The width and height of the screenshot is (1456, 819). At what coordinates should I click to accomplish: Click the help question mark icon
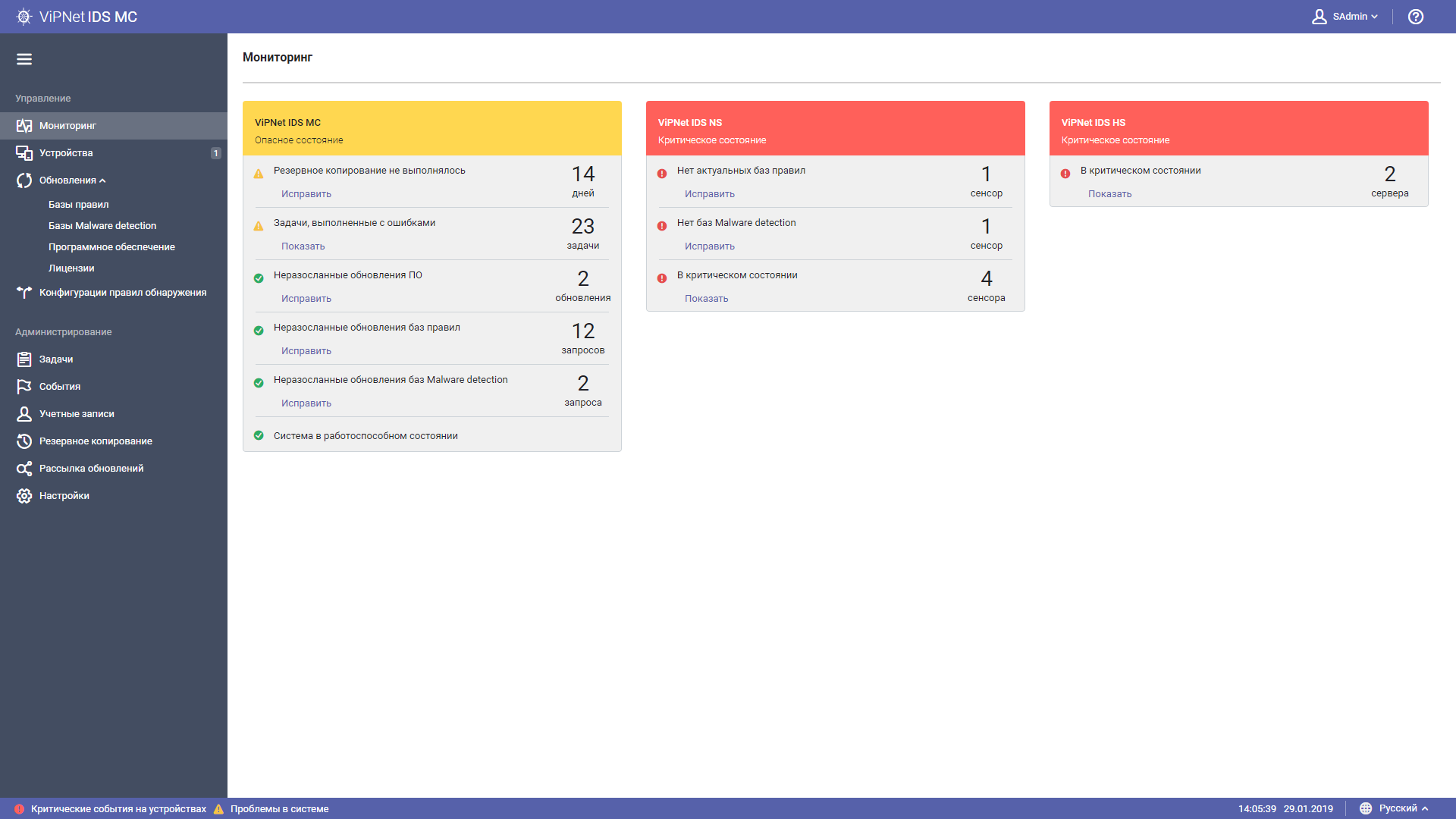point(1415,17)
